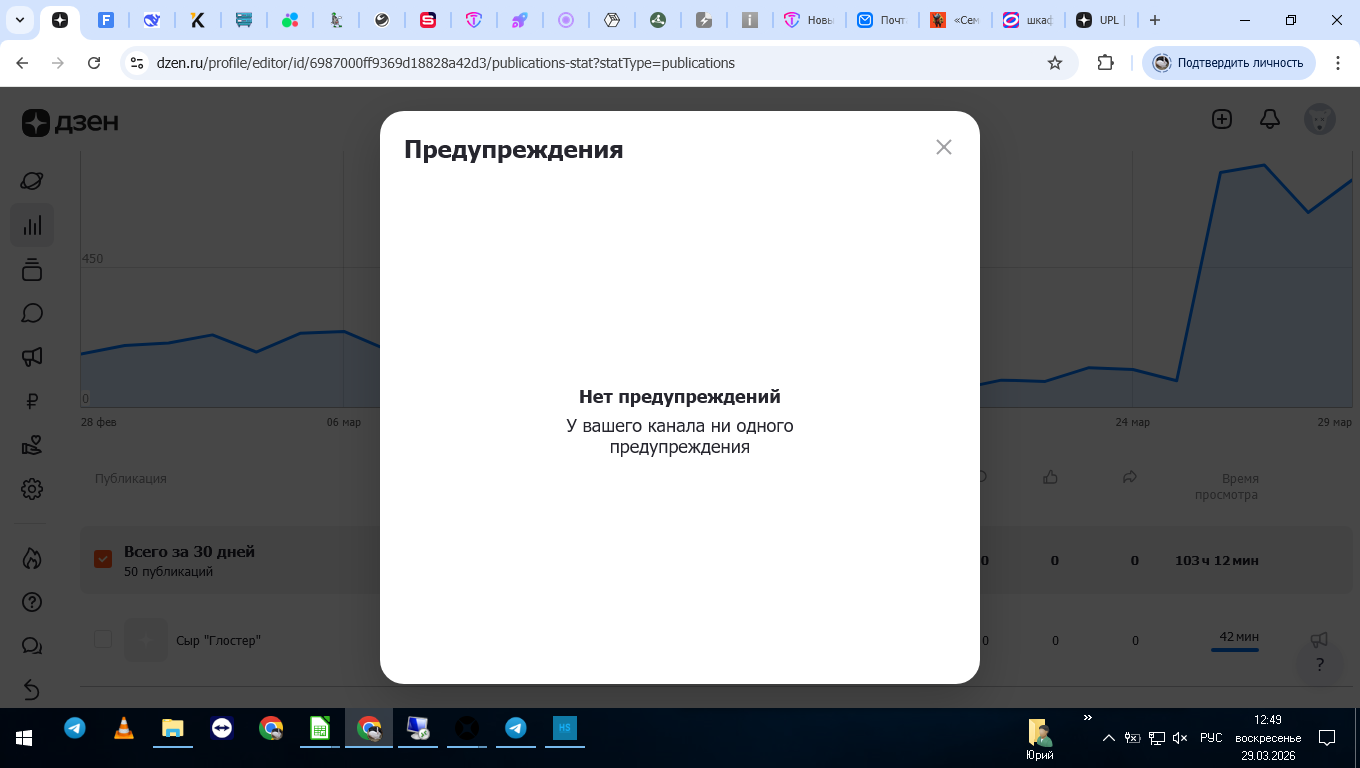Click the Сыр "Глостер" publication title
This screenshot has height=768, width=1360.
[218, 640]
